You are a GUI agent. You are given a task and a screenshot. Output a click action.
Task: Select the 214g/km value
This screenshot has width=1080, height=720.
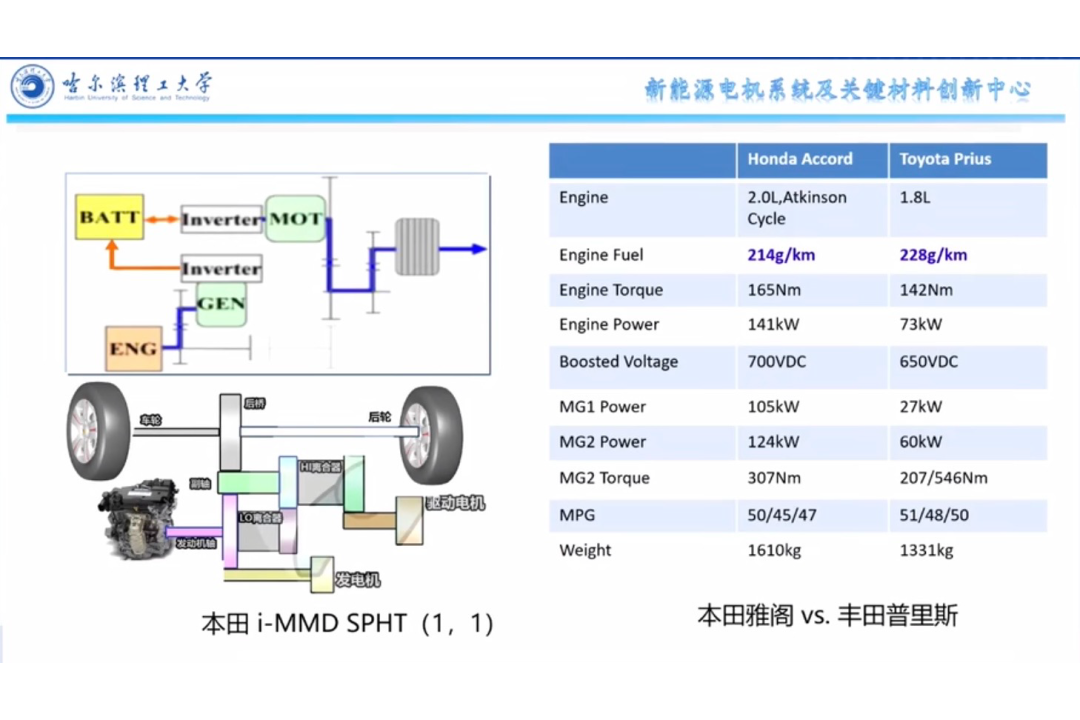(781, 256)
